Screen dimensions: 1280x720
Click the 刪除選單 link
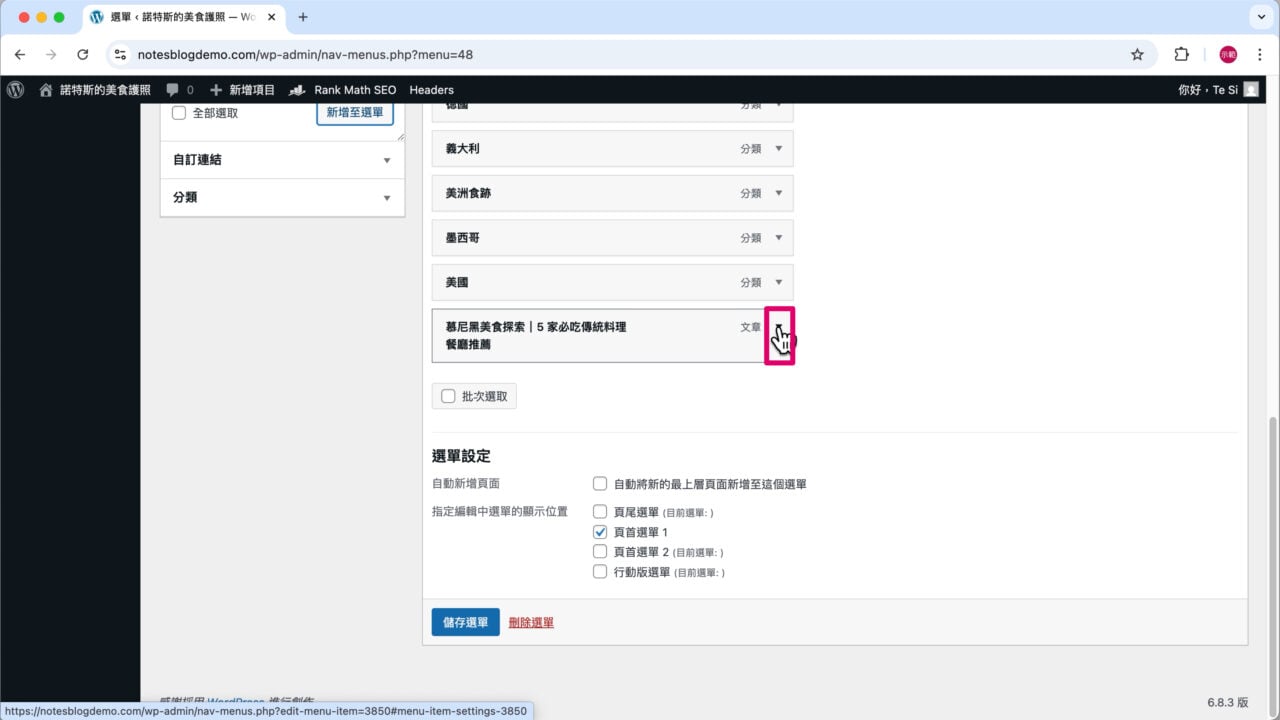coord(530,621)
